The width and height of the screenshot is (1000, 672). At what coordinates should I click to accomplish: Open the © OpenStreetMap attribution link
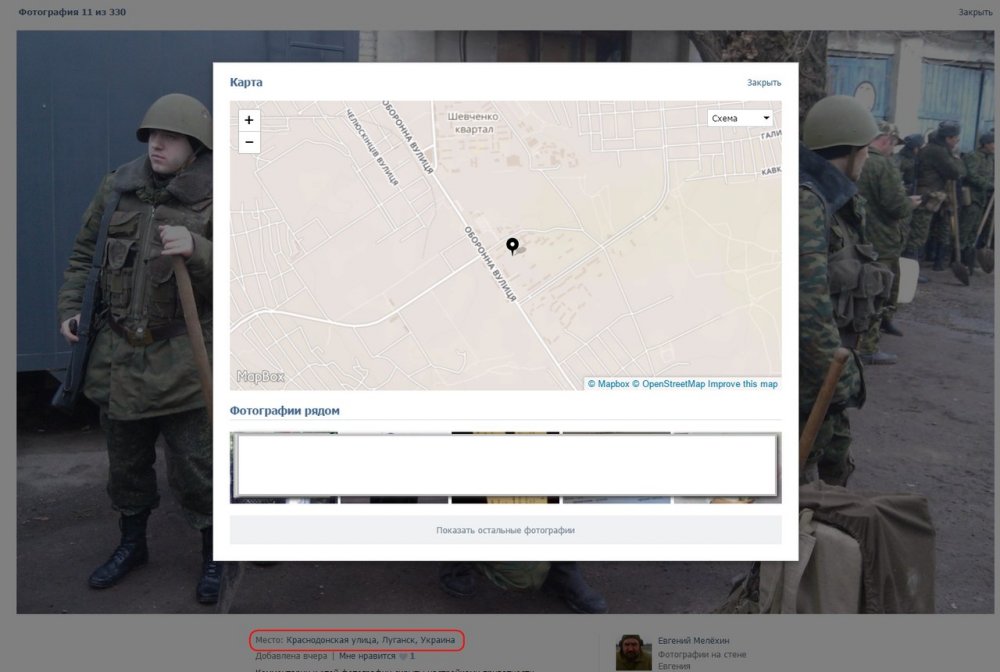click(x=668, y=384)
